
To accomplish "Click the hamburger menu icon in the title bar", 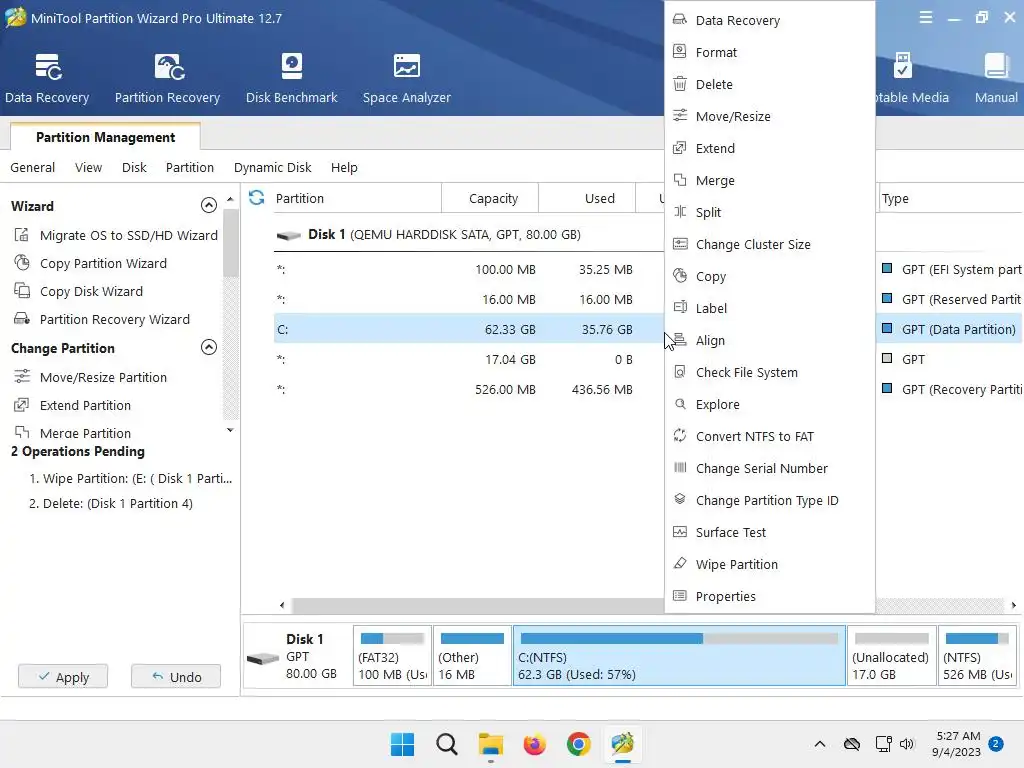I will [925, 18].
